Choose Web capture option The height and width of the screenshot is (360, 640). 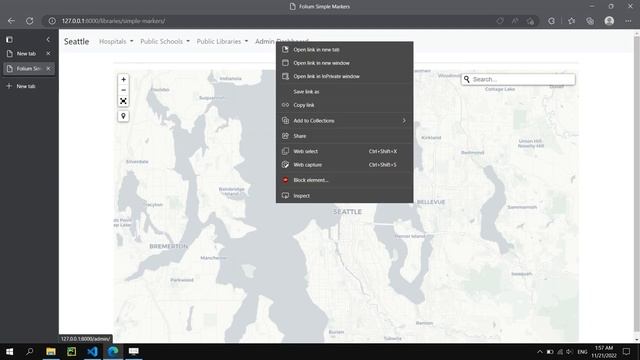[344, 164]
